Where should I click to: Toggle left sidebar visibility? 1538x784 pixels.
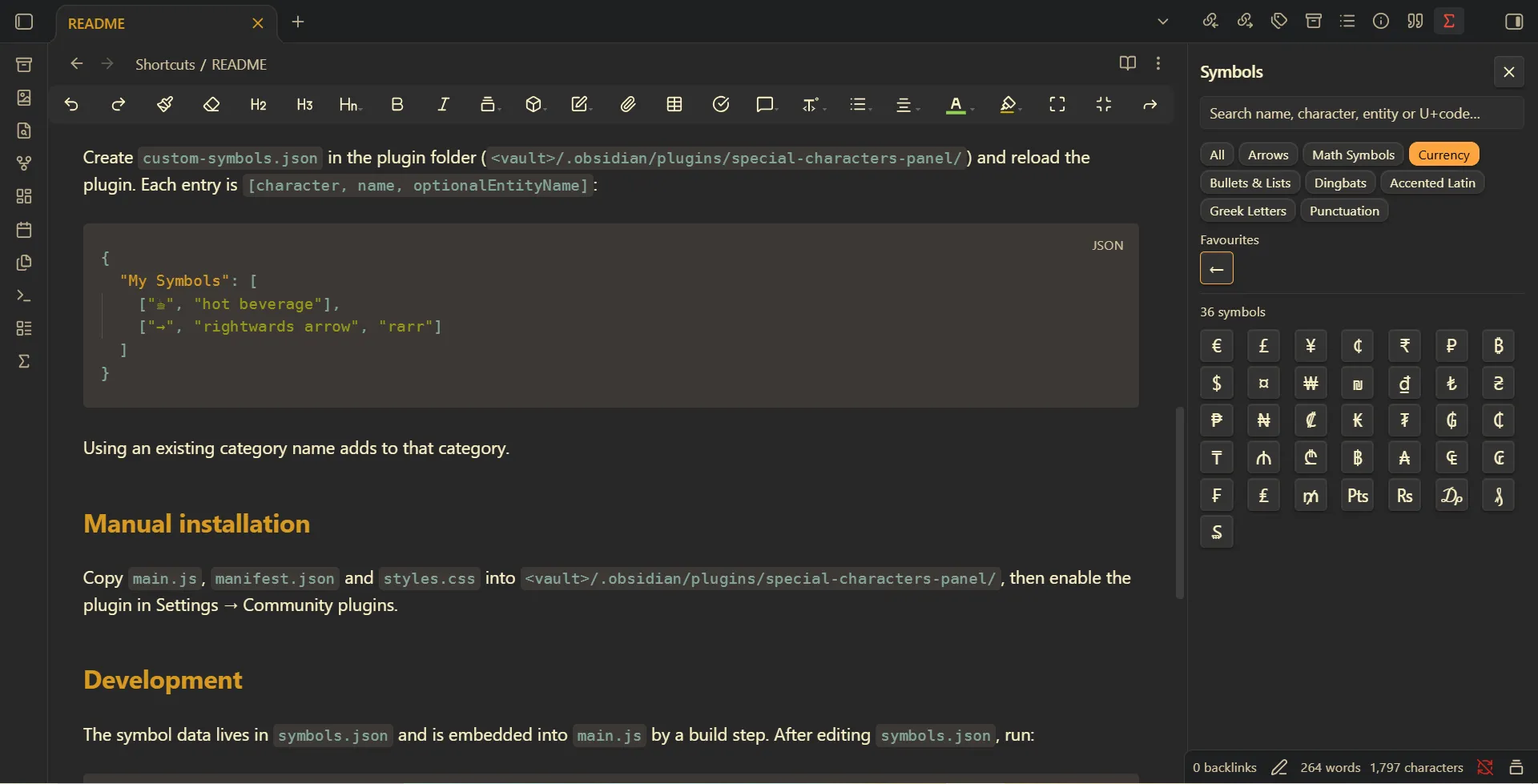pos(24,22)
